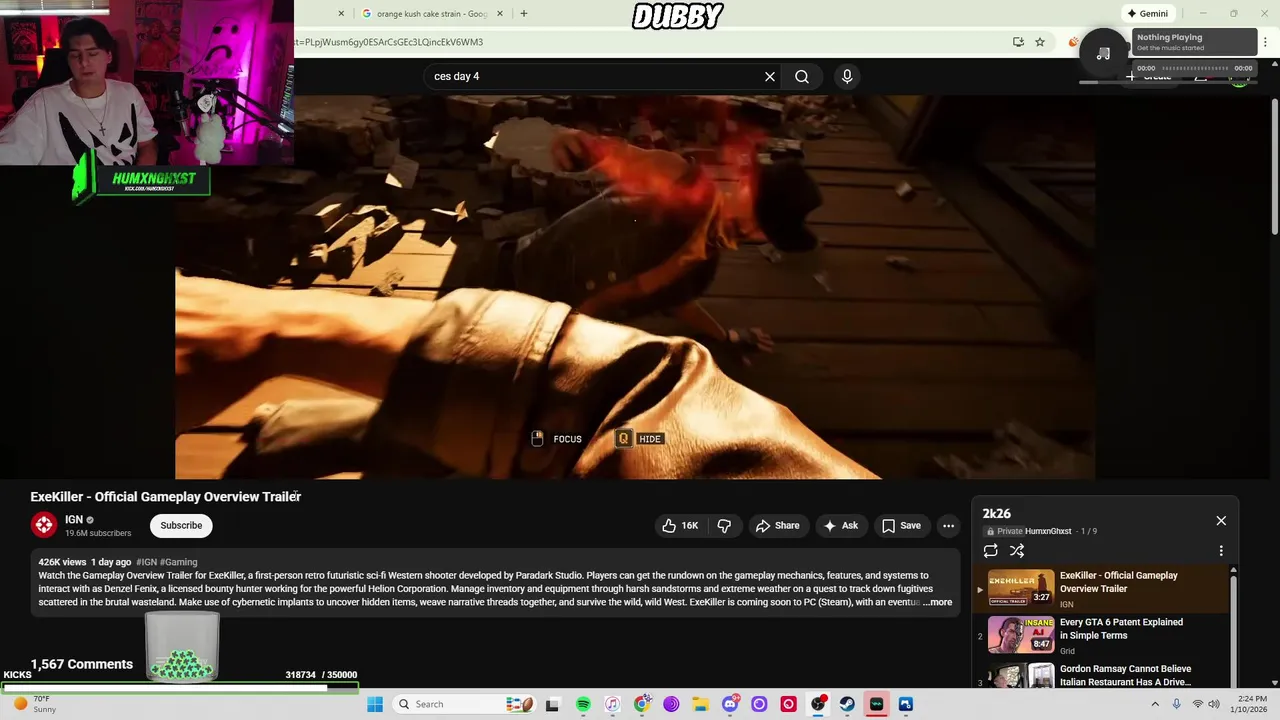This screenshot has height=720, width=1280.
Task: Open the IGN channel name link
Action: pos(74,519)
